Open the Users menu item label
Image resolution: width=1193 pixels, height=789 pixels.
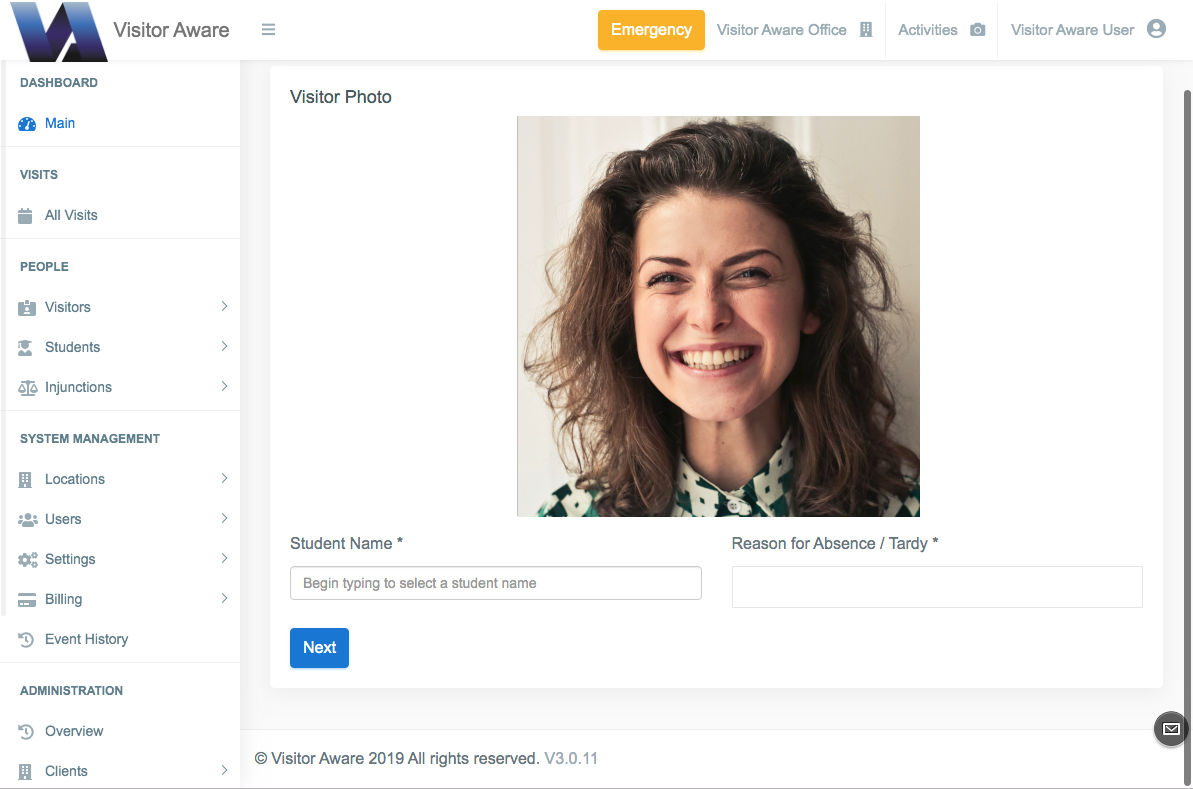63,519
